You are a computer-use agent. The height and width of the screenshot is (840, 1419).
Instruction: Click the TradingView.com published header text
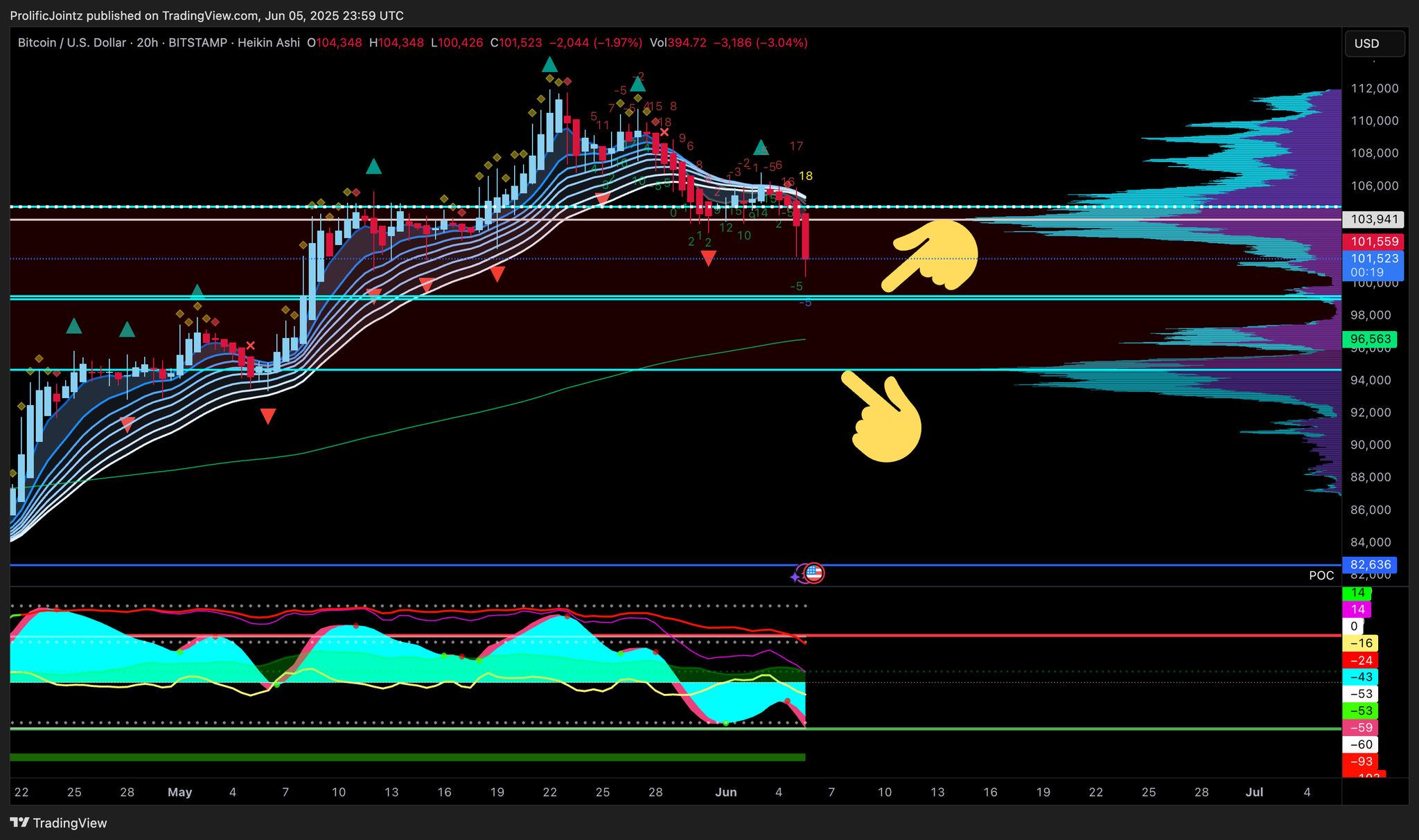[x=206, y=15]
